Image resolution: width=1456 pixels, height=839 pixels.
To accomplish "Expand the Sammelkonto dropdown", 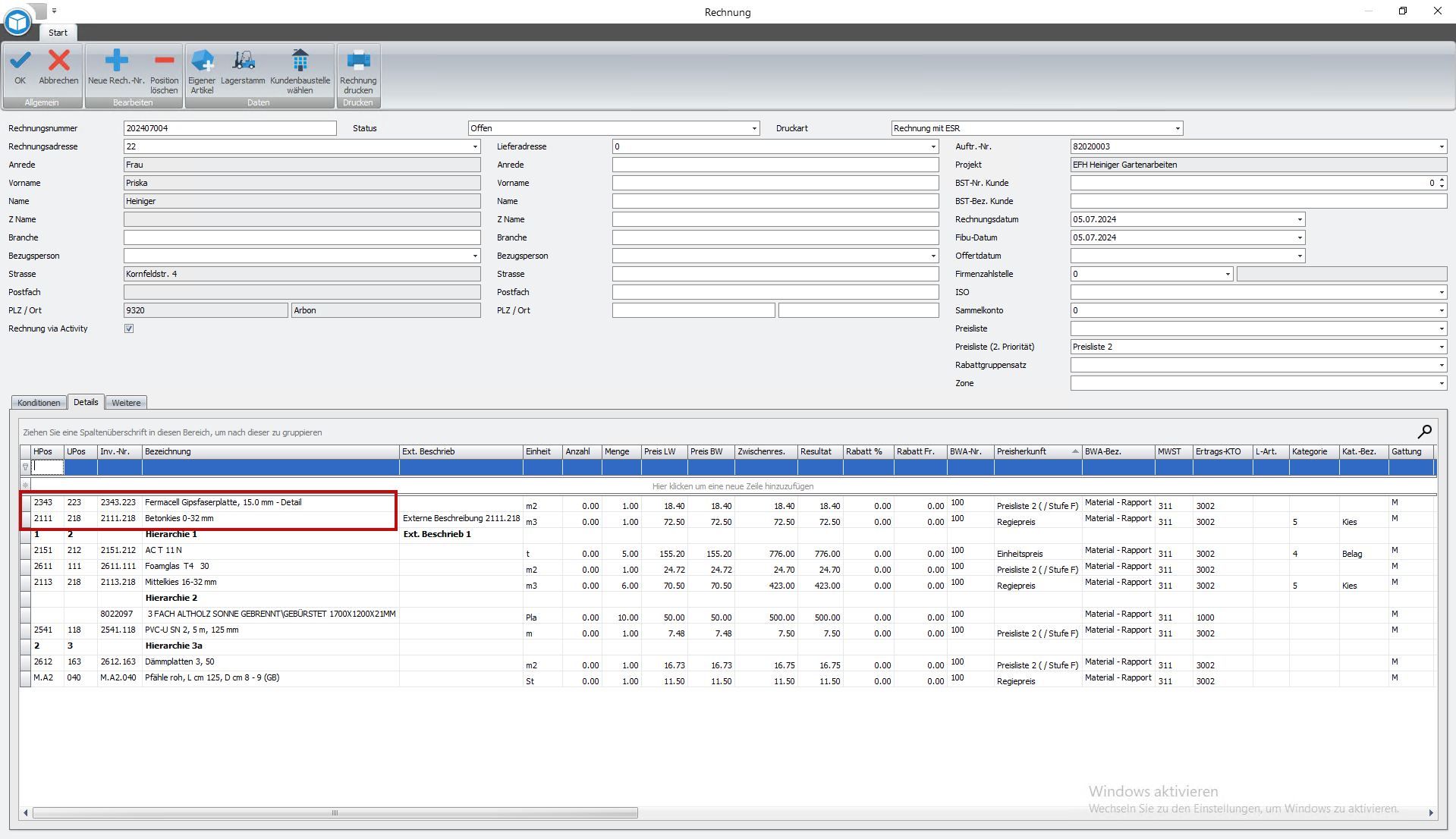I will coord(1442,310).
